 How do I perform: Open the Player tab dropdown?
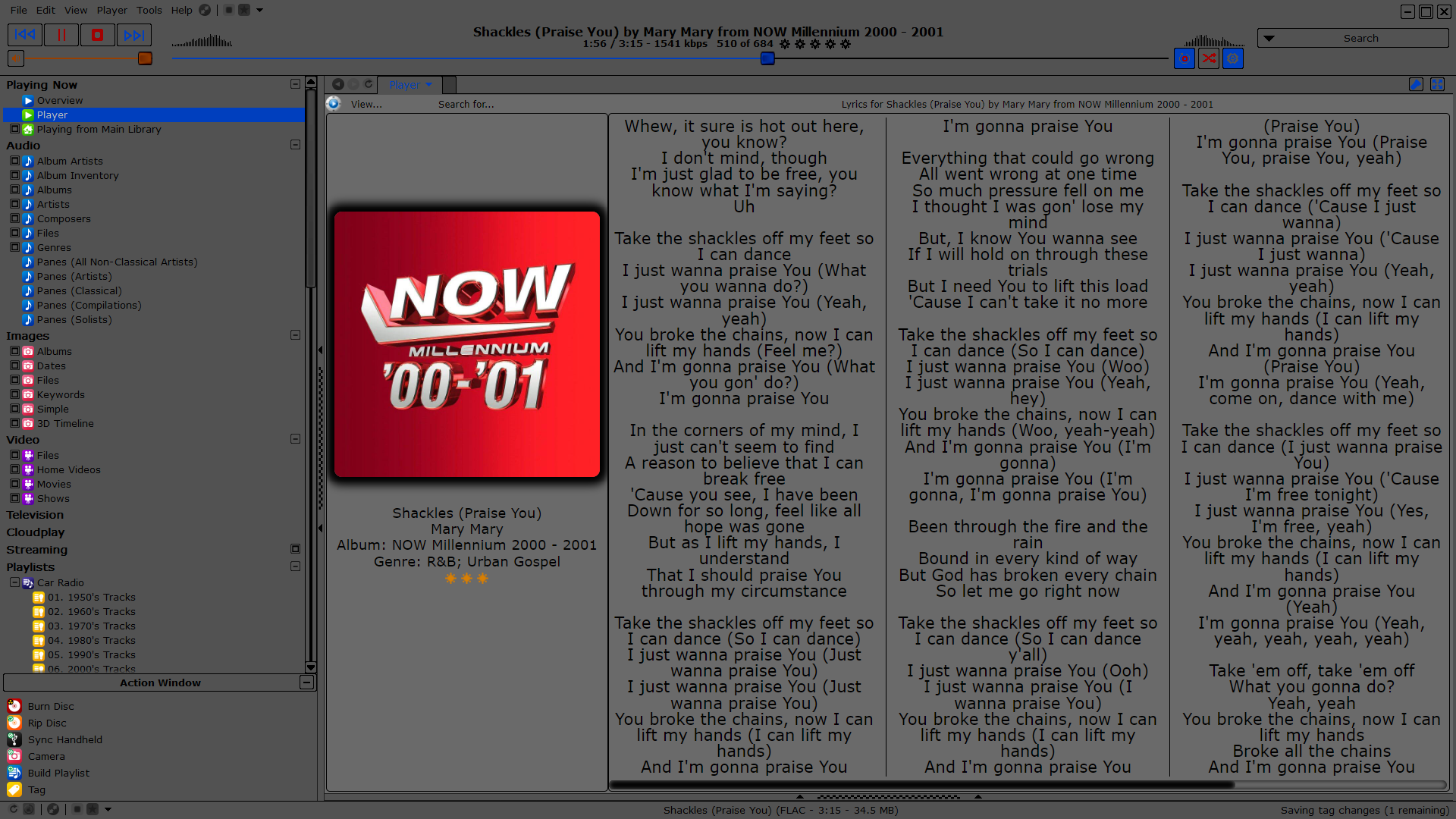(x=429, y=85)
